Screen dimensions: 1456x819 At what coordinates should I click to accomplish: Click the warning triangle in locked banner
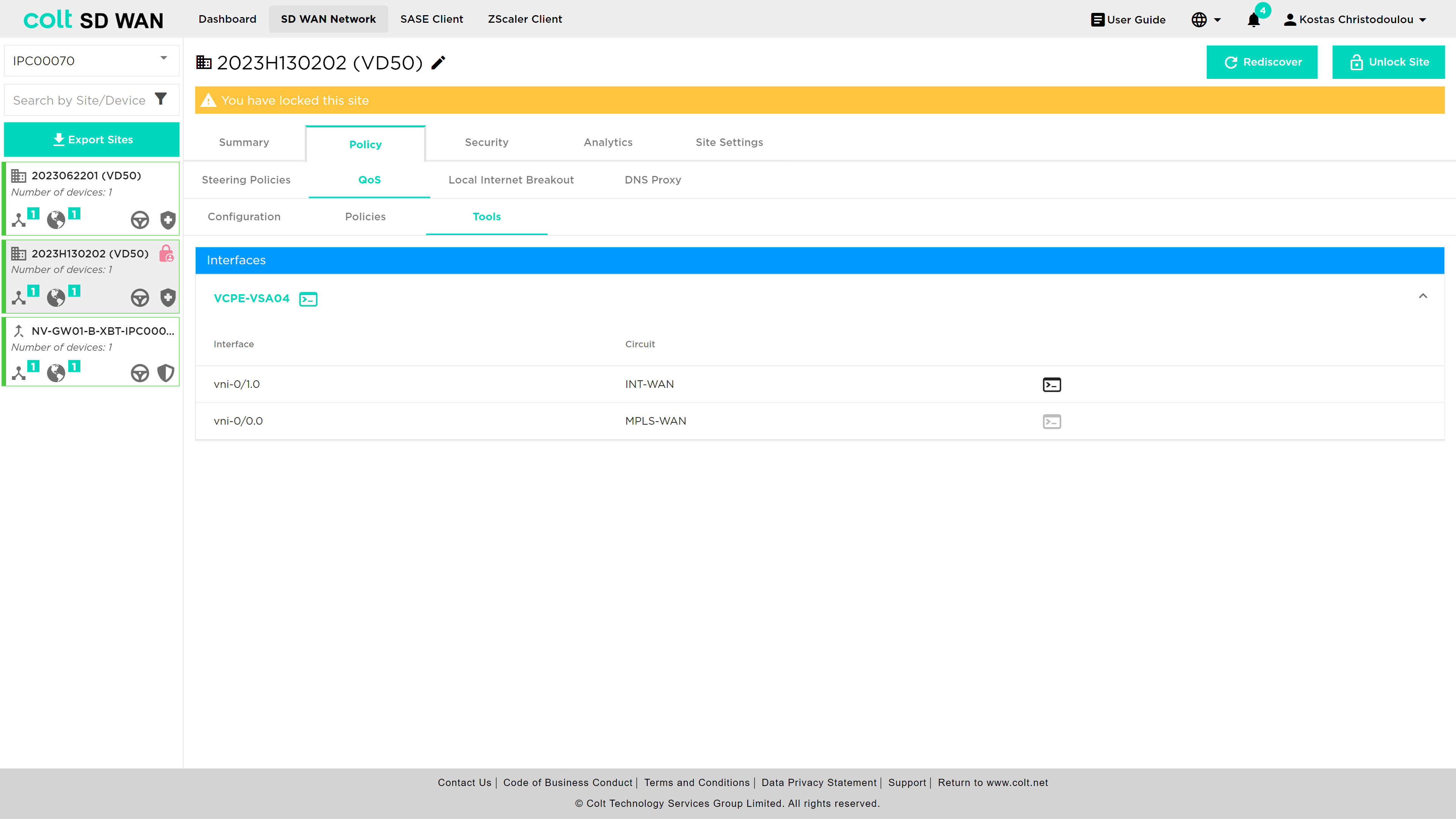(209, 100)
